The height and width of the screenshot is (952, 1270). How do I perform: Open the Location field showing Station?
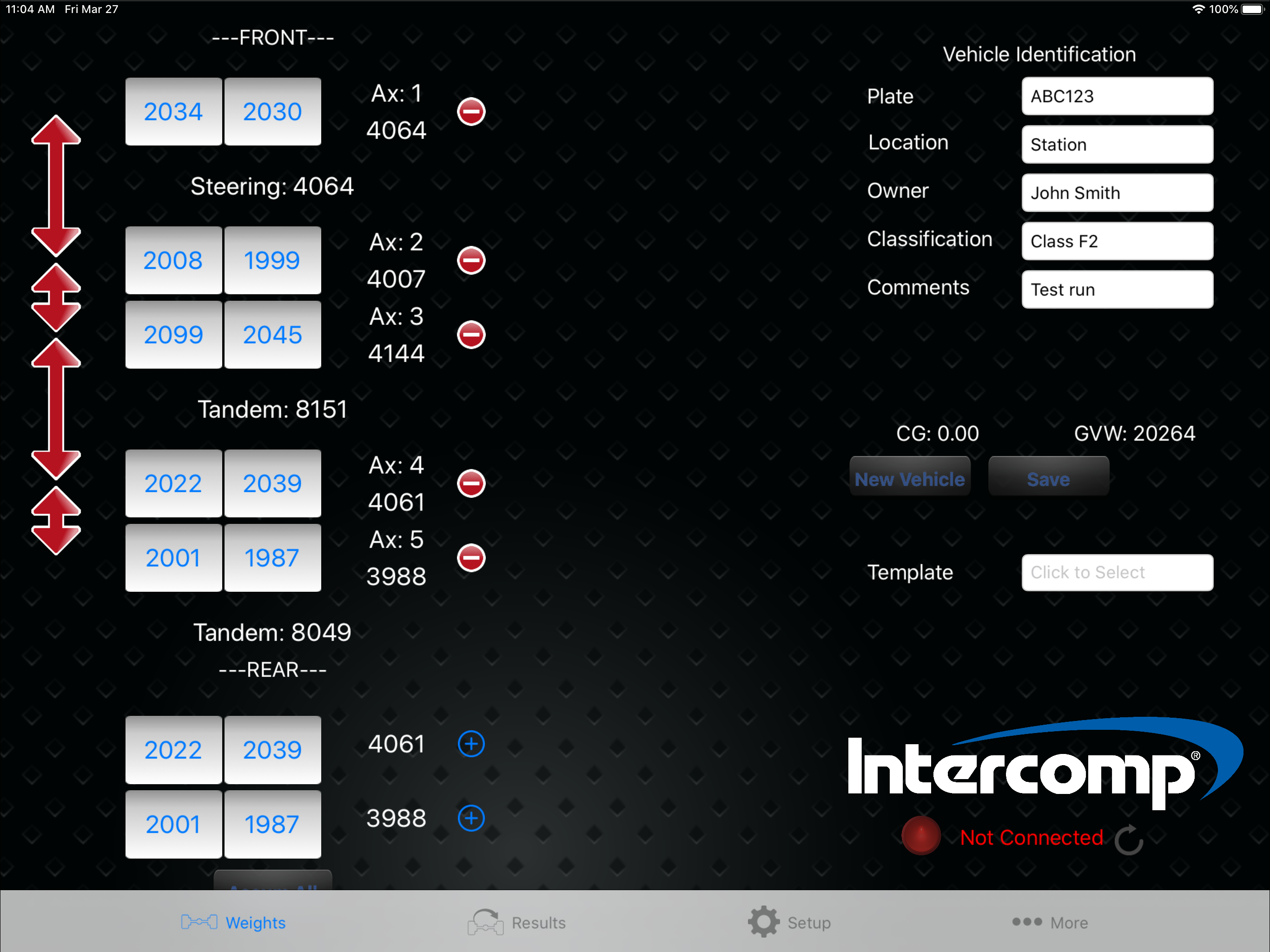click(1117, 145)
